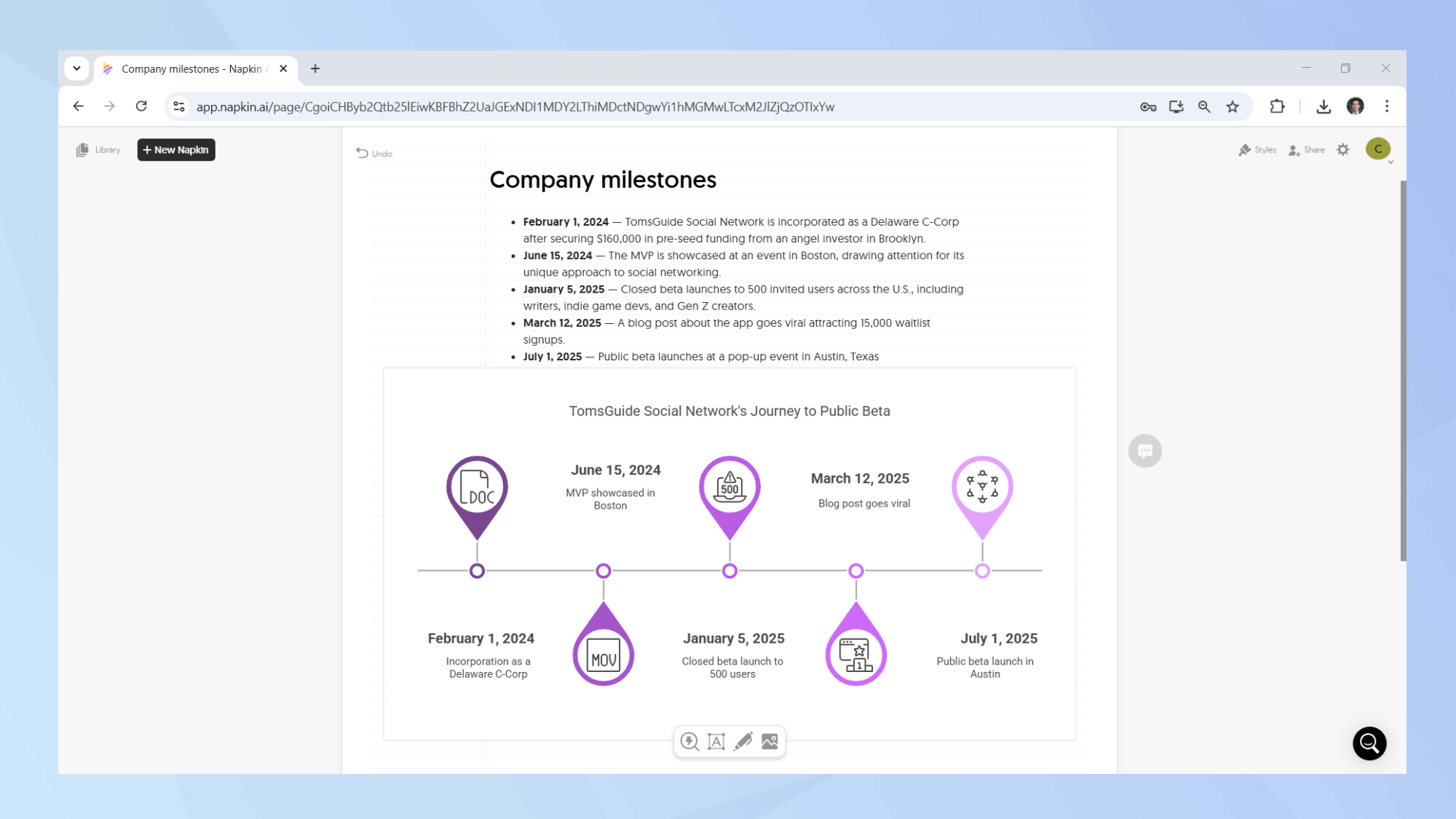
Task: Click the Styles brush icon
Action: click(x=1257, y=149)
